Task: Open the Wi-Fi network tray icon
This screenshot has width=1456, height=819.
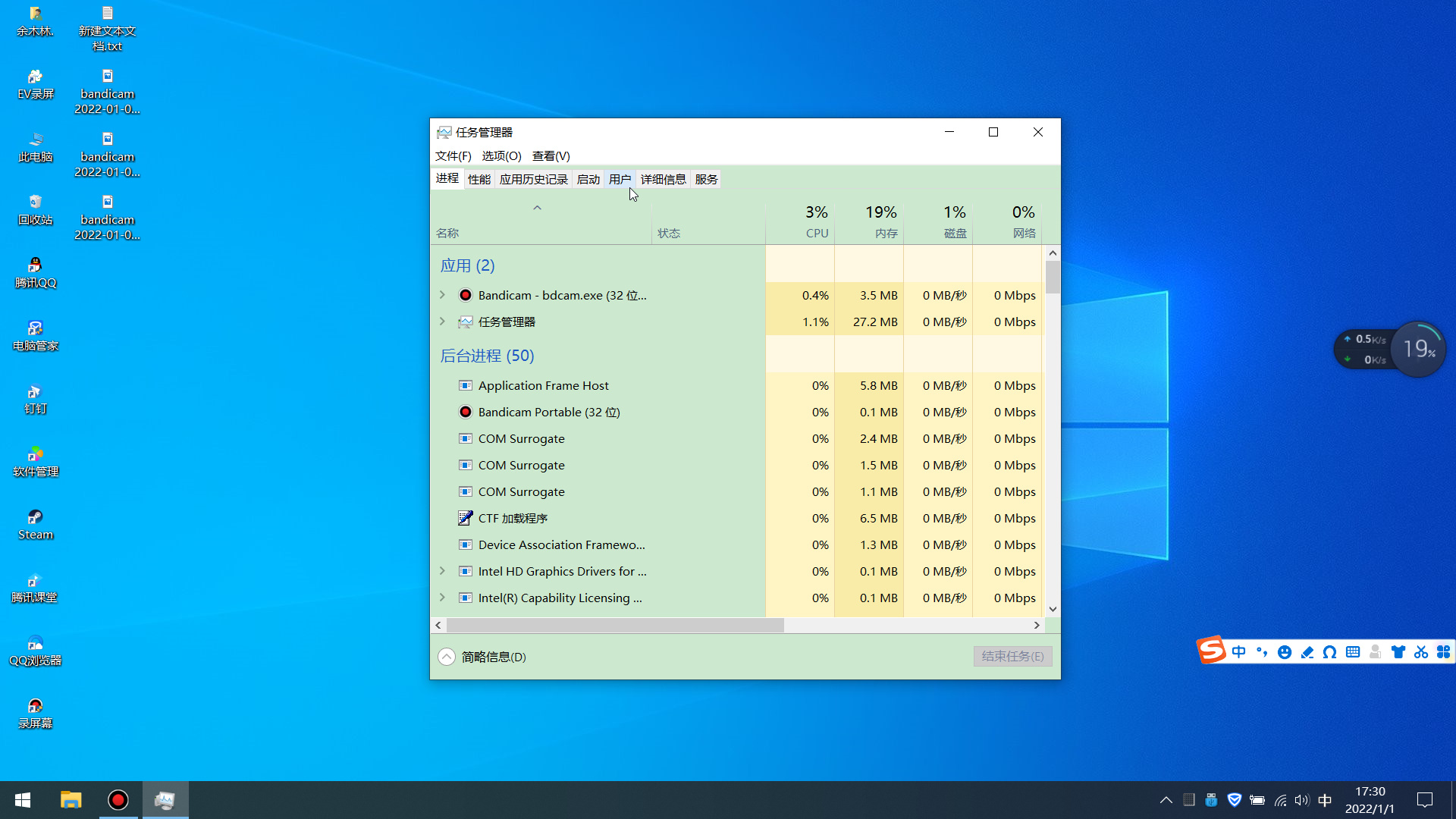Action: click(x=1281, y=800)
